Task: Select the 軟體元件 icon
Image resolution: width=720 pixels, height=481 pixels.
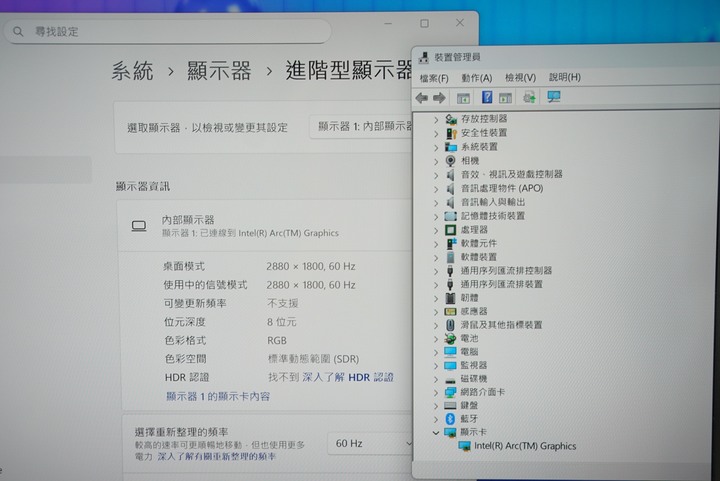Action: pos(451,243)
